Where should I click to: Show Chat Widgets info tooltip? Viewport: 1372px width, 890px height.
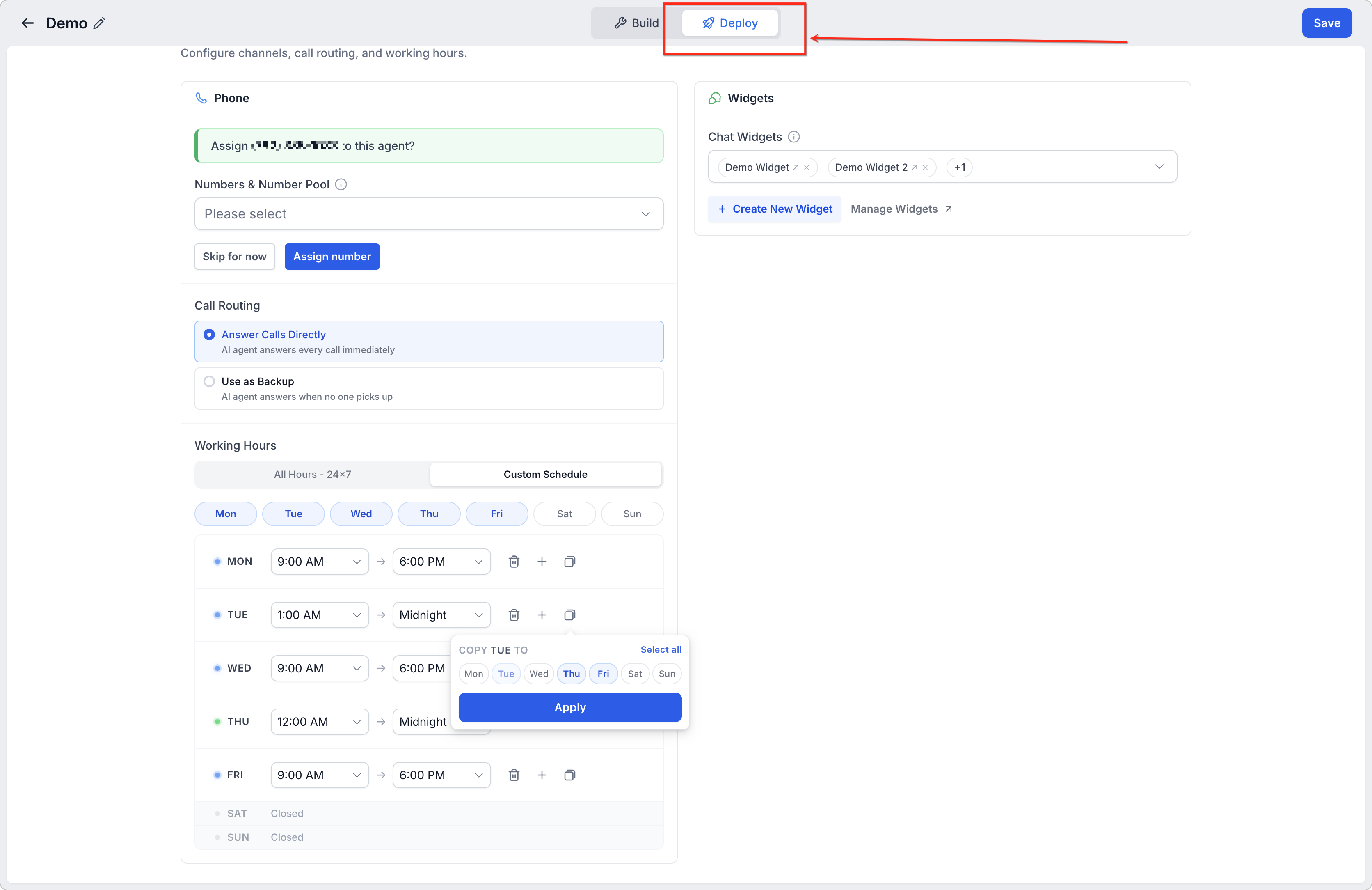[x=794, y=137]
